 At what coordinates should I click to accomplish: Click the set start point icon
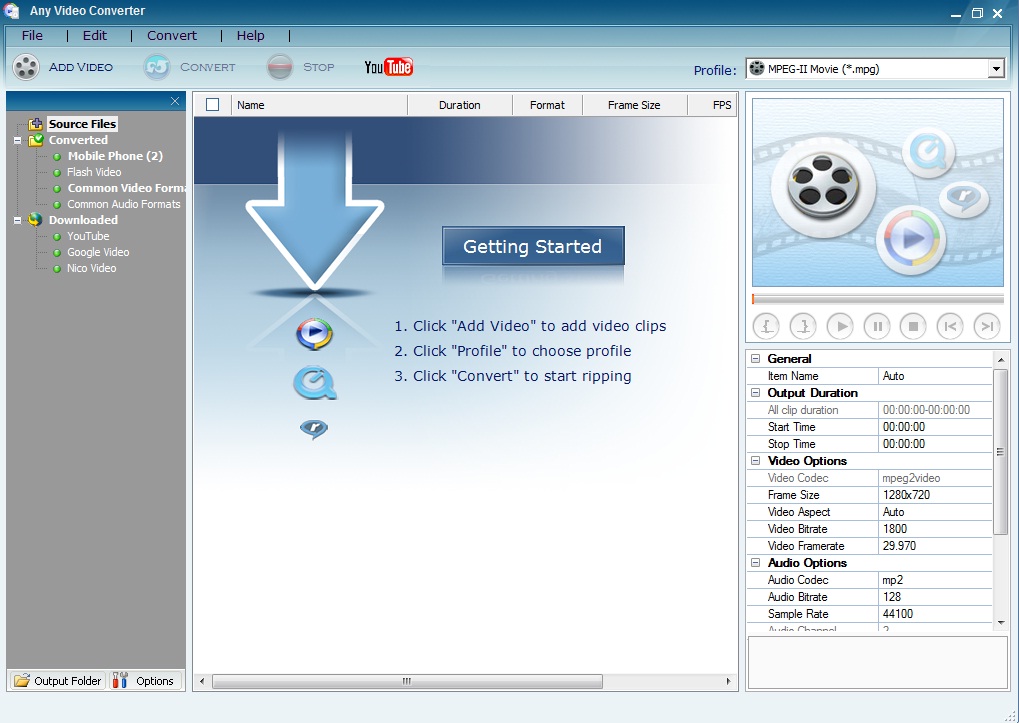[768, 325]
